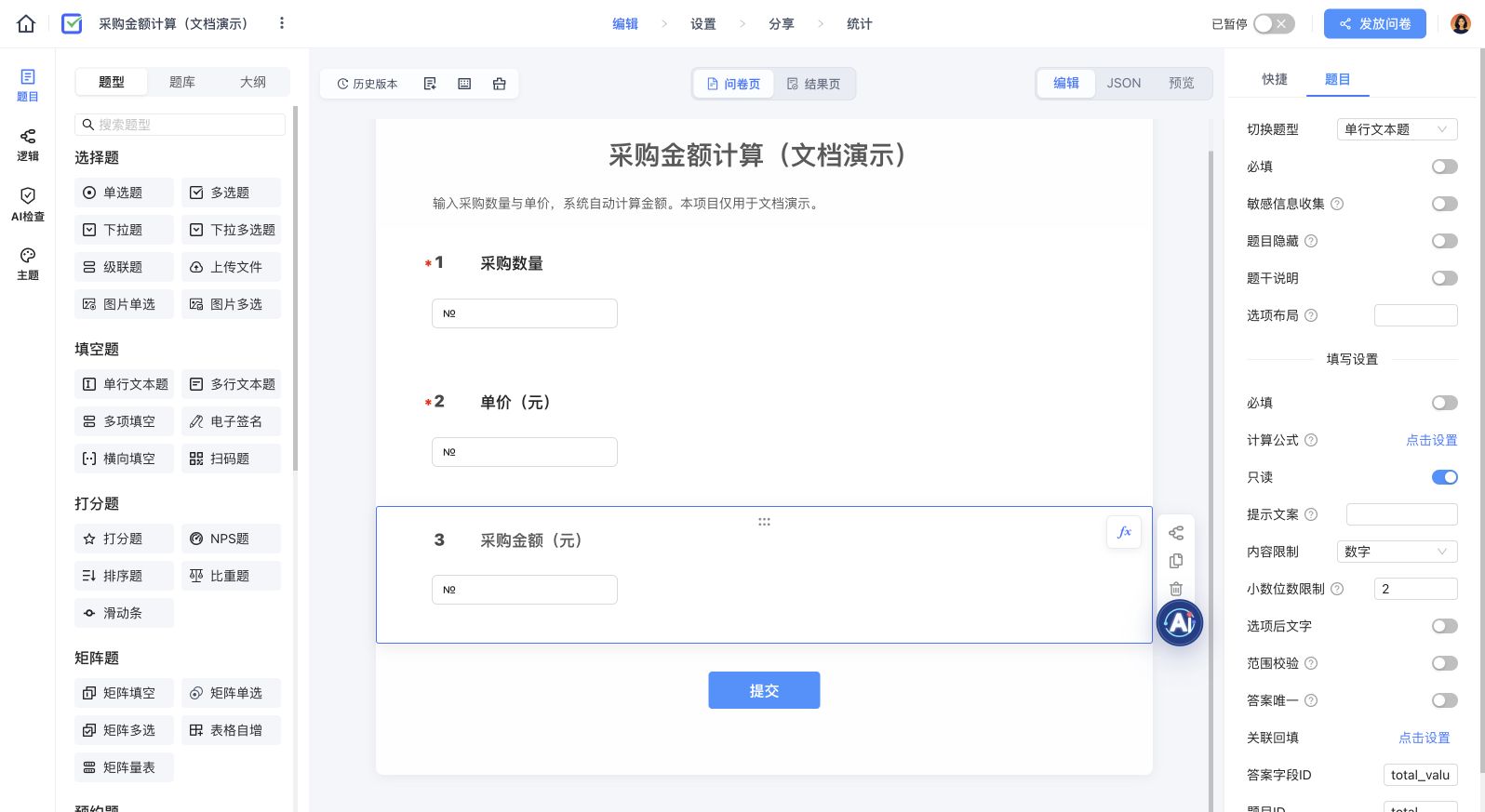Click the import text icon in toolbar
This screenshot has height=812, width=1485.
430,84
